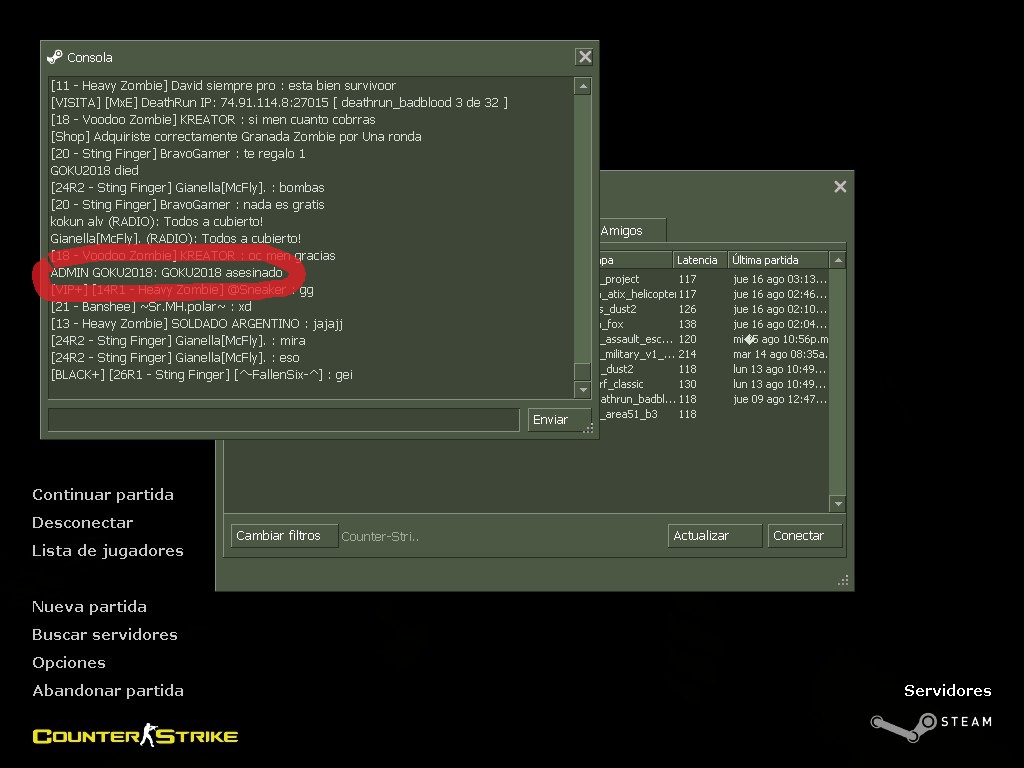Select Continuar partida from the main menu
The width and height of the screenshot is (1024, 768).
(103, 494)
